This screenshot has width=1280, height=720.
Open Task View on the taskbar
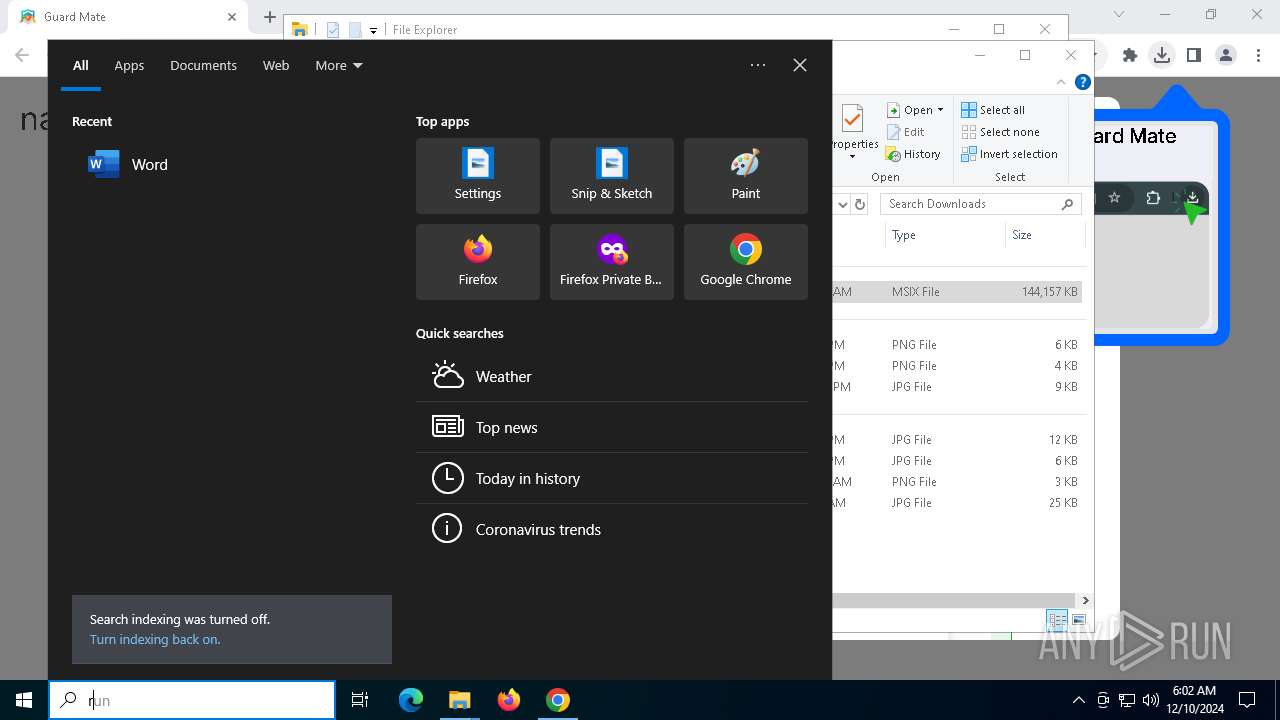(360, 700)
